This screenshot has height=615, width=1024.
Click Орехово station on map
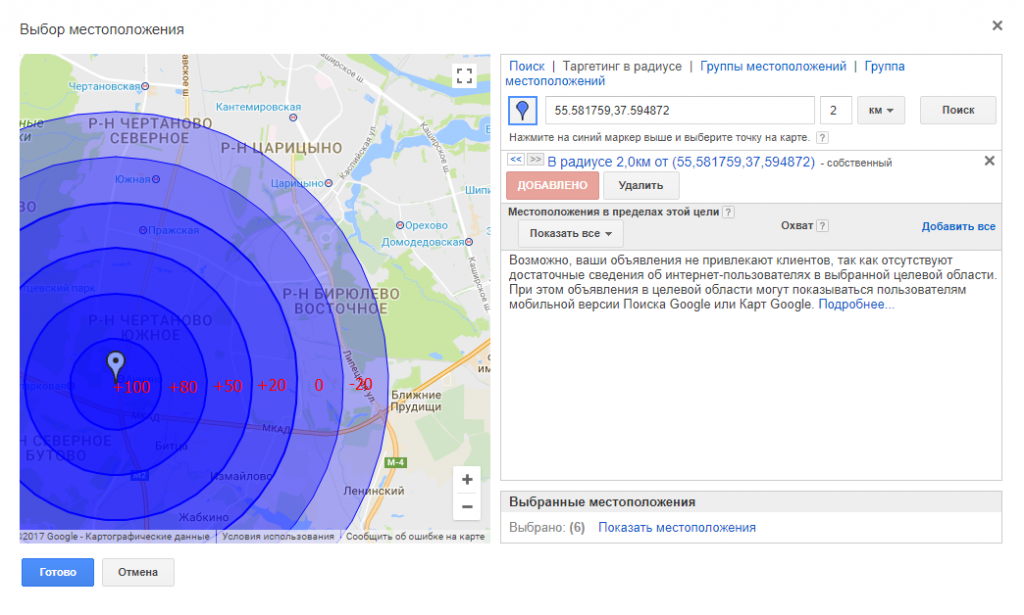pyautogui.click(x=422, y=225)
